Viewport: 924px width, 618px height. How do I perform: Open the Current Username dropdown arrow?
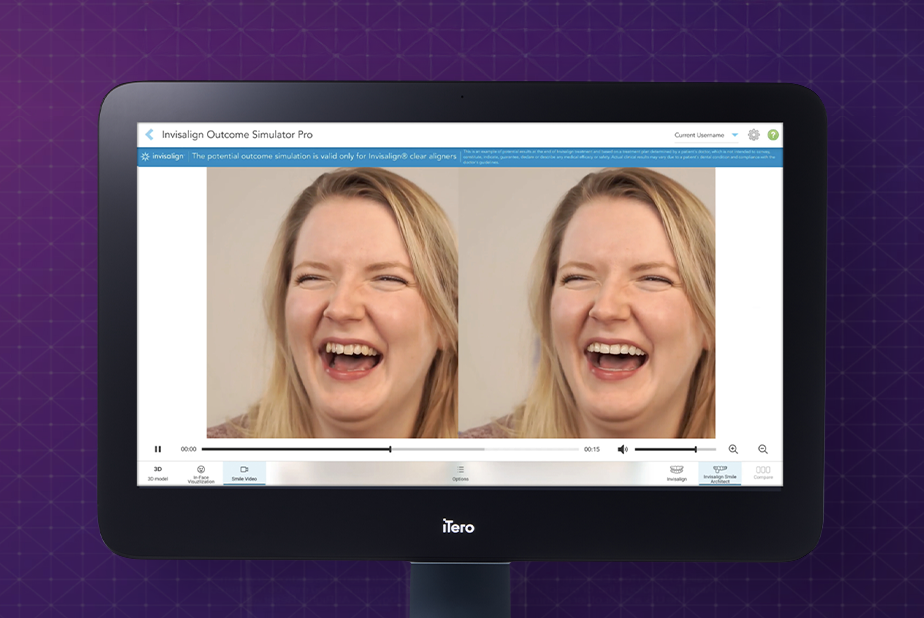pos(735,135)
